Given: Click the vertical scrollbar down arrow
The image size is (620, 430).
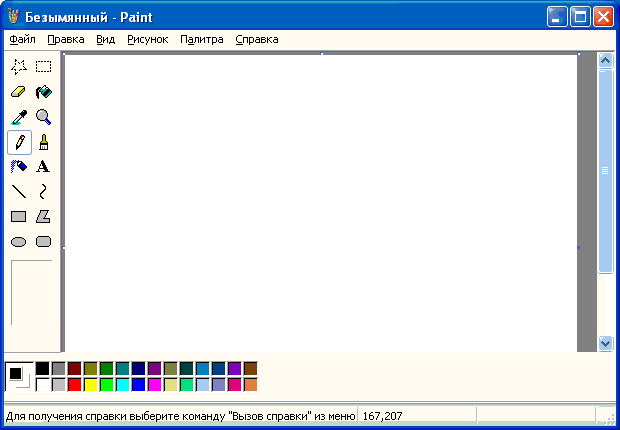Looking at the screenshot, I should click(x=605, y=343).
